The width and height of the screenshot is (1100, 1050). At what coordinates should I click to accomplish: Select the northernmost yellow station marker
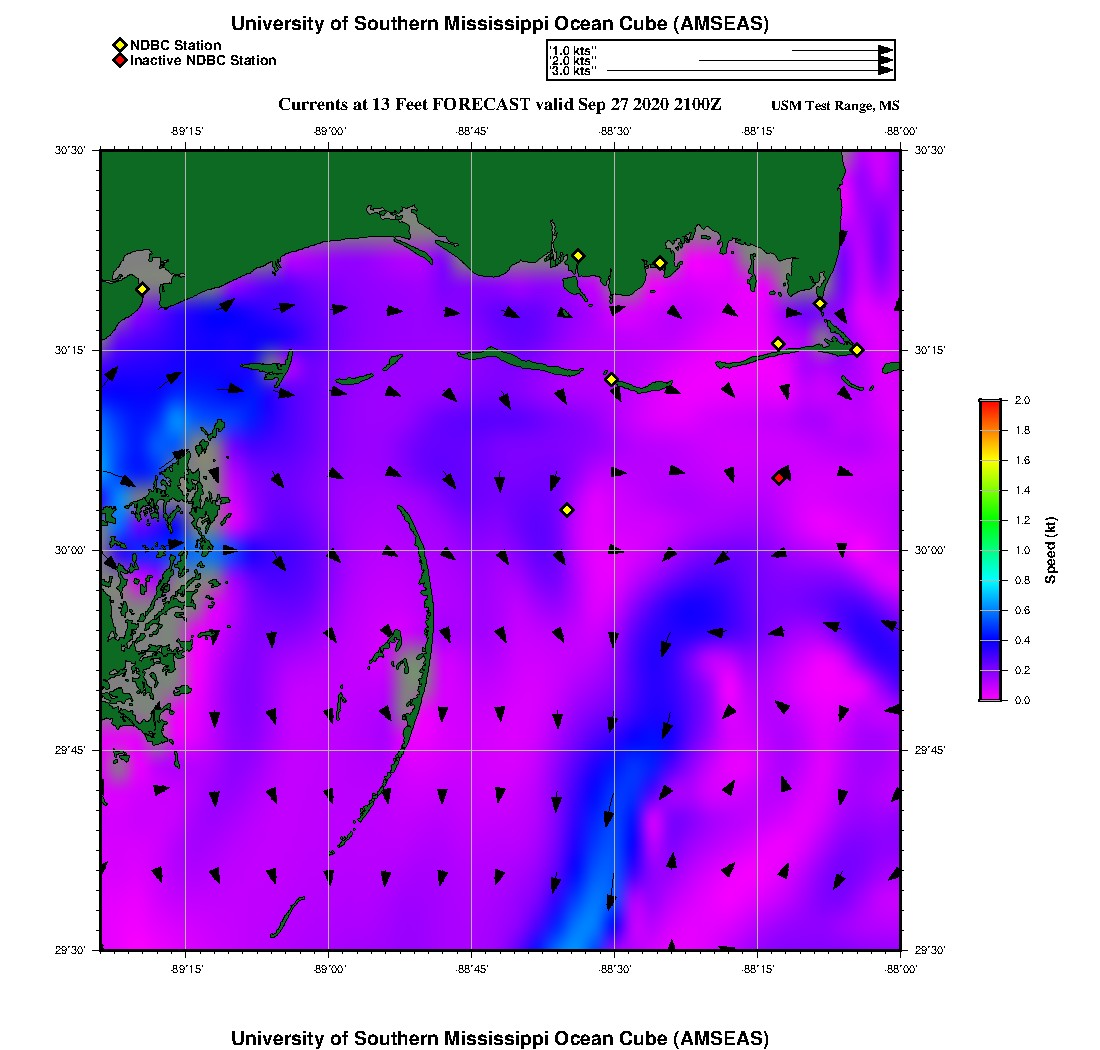578,255
